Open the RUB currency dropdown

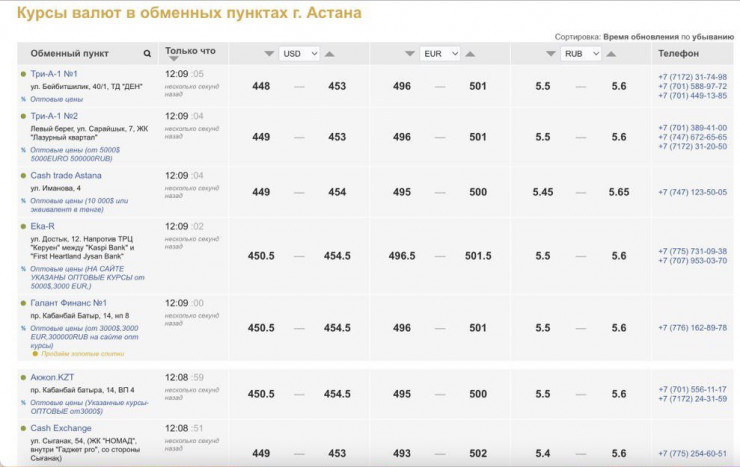coord(581,54)
